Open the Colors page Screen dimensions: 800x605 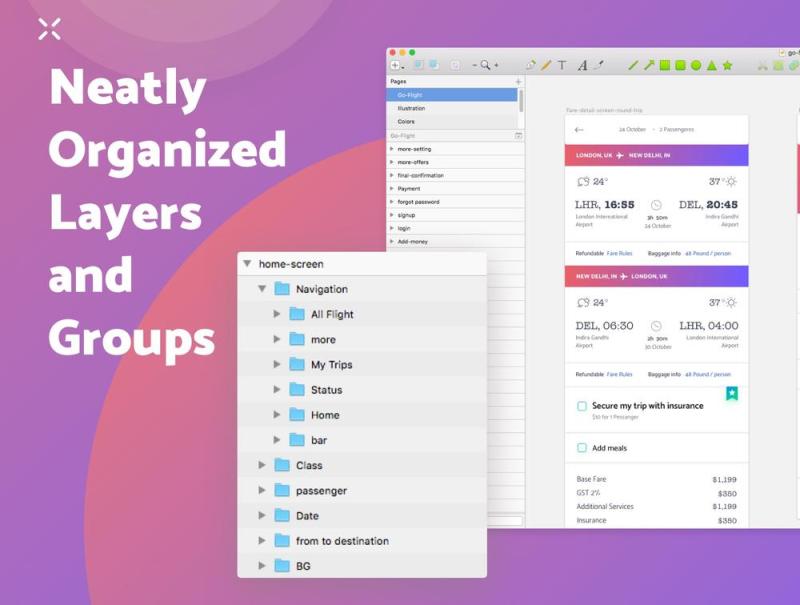(406, 121)
